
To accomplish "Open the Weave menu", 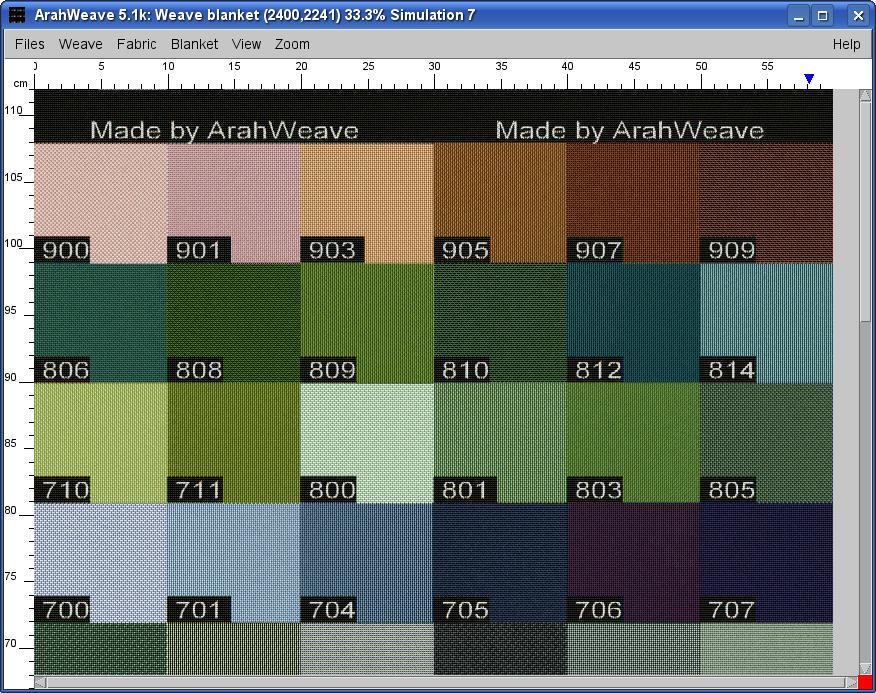I will (x=80, y=44).
